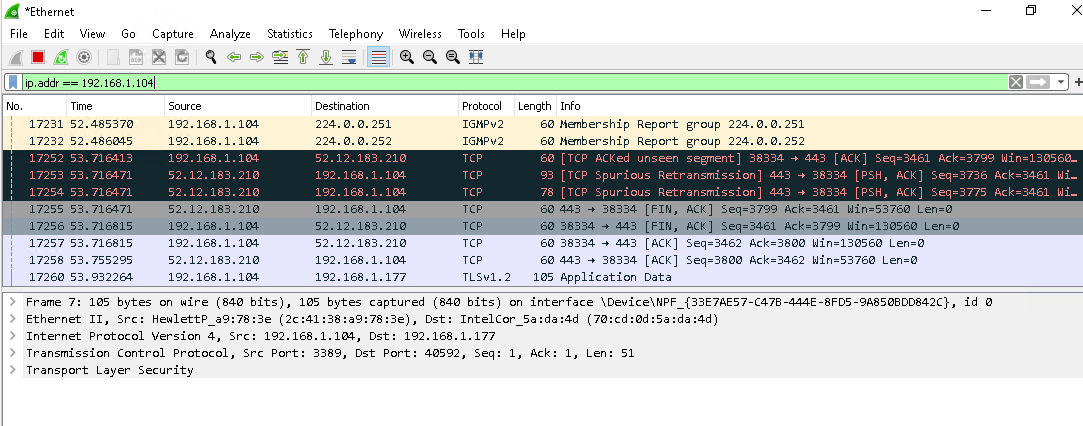
Task: Select packet 17231 IGMPv2 row
Action: tap(542, 125)
